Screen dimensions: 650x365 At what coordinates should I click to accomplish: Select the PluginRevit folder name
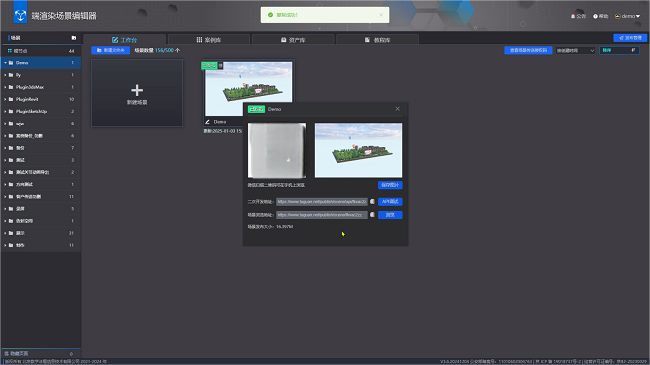(x=27, y=99)
